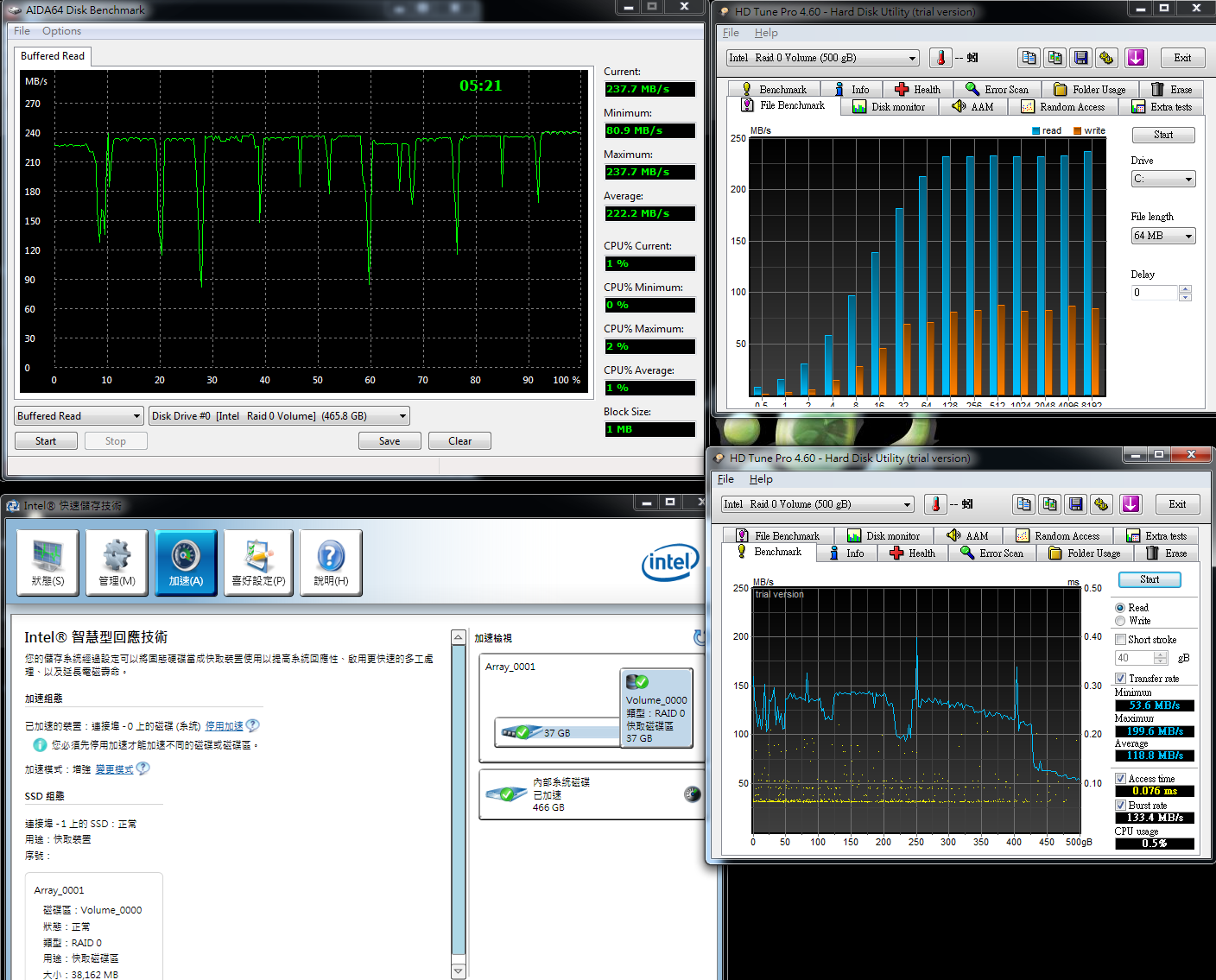Click scrollbar up arrow in Intel panel
1216x980 pixels.
459,637
